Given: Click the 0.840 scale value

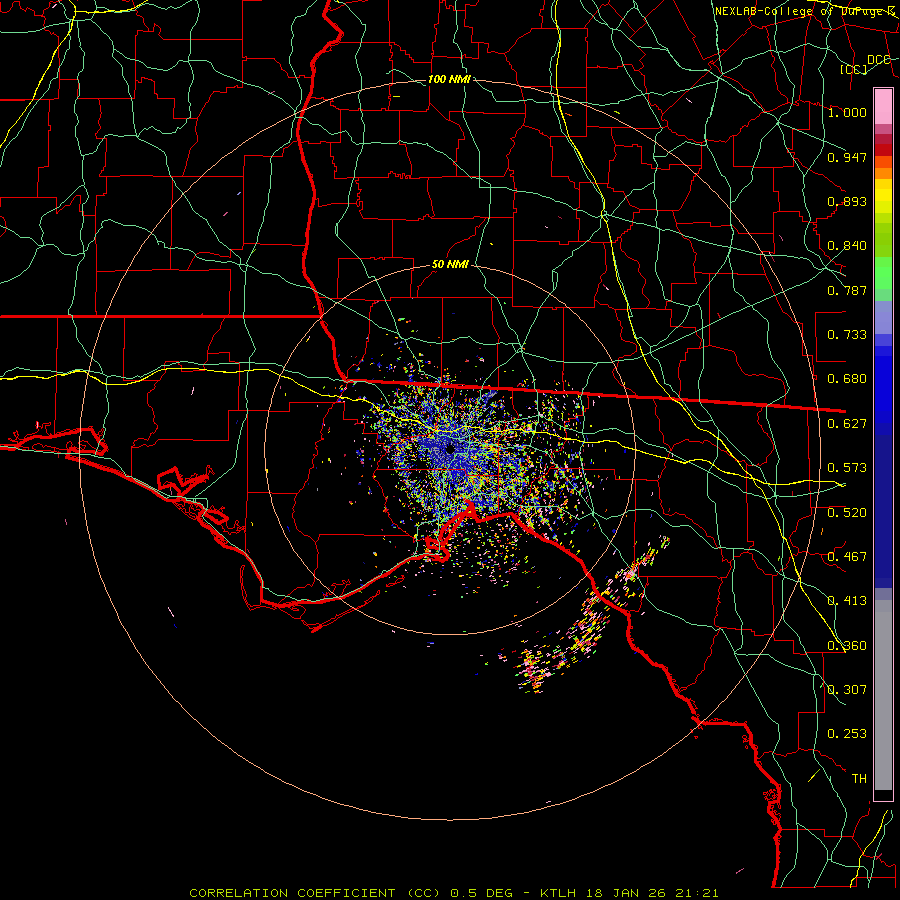Looking at the screenshot, I should (847, 246).
